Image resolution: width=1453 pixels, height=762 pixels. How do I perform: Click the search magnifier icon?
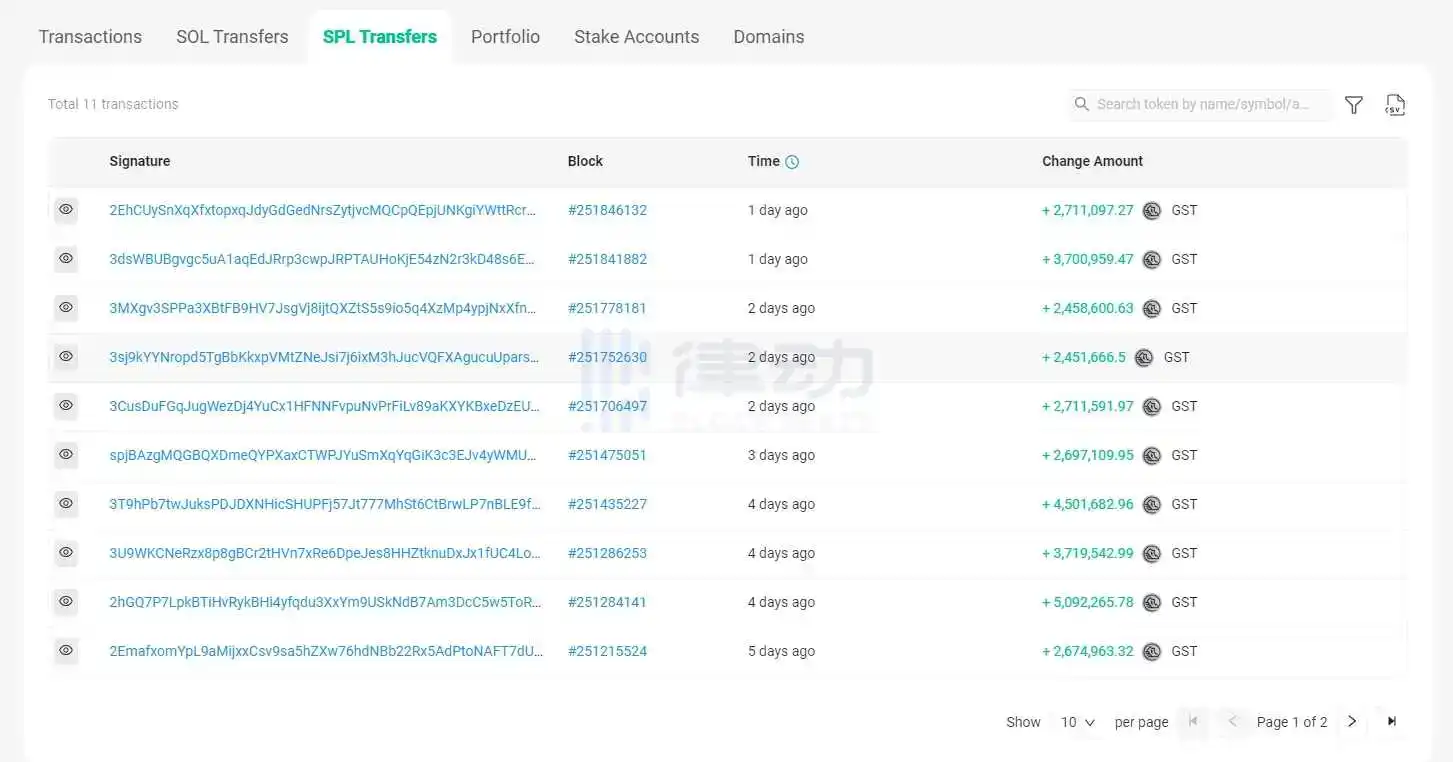tap(1081, 104)
